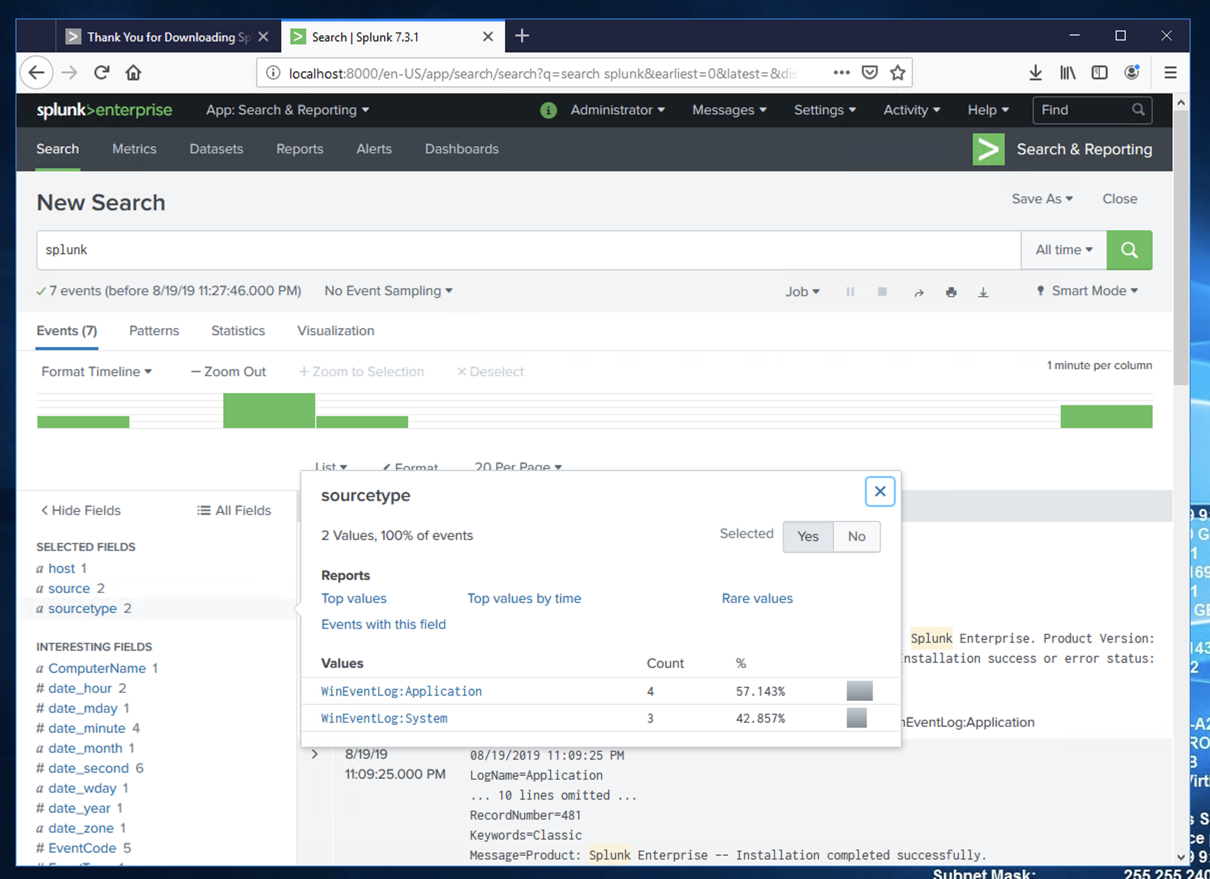This screenshot has width=1210, height=879.
Task: Click WinEventLog:System value link
Action: 384,718
